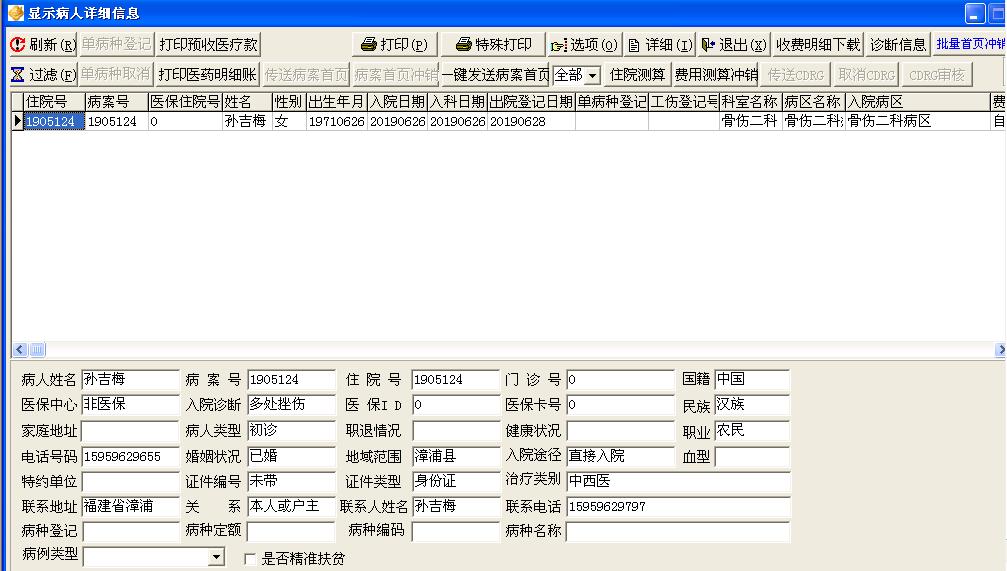Open the 全部 dropdown
Viewport: 1007px width, 571px height.
[x=593, y=76]
